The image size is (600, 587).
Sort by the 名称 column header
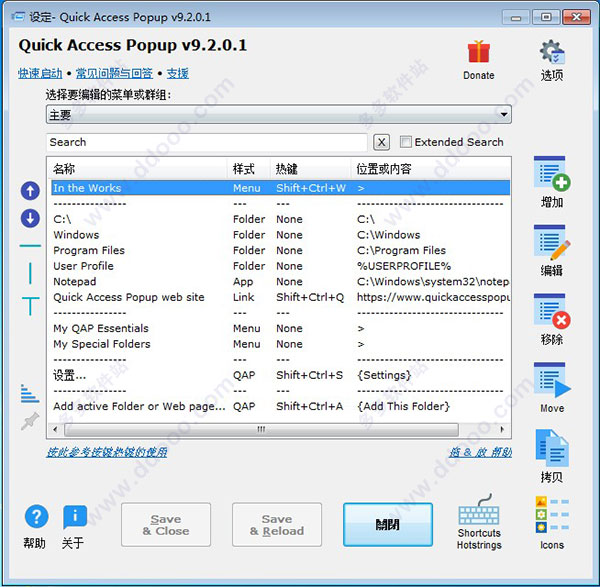click(137, 169)
